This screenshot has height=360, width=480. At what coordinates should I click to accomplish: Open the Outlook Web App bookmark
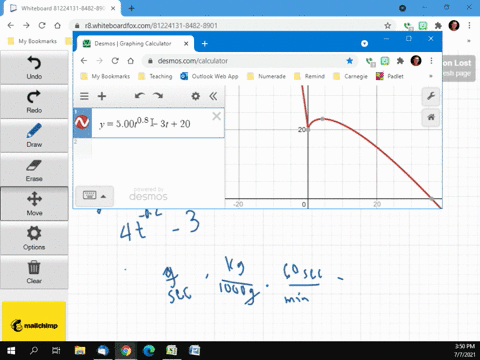coord(209,76)
